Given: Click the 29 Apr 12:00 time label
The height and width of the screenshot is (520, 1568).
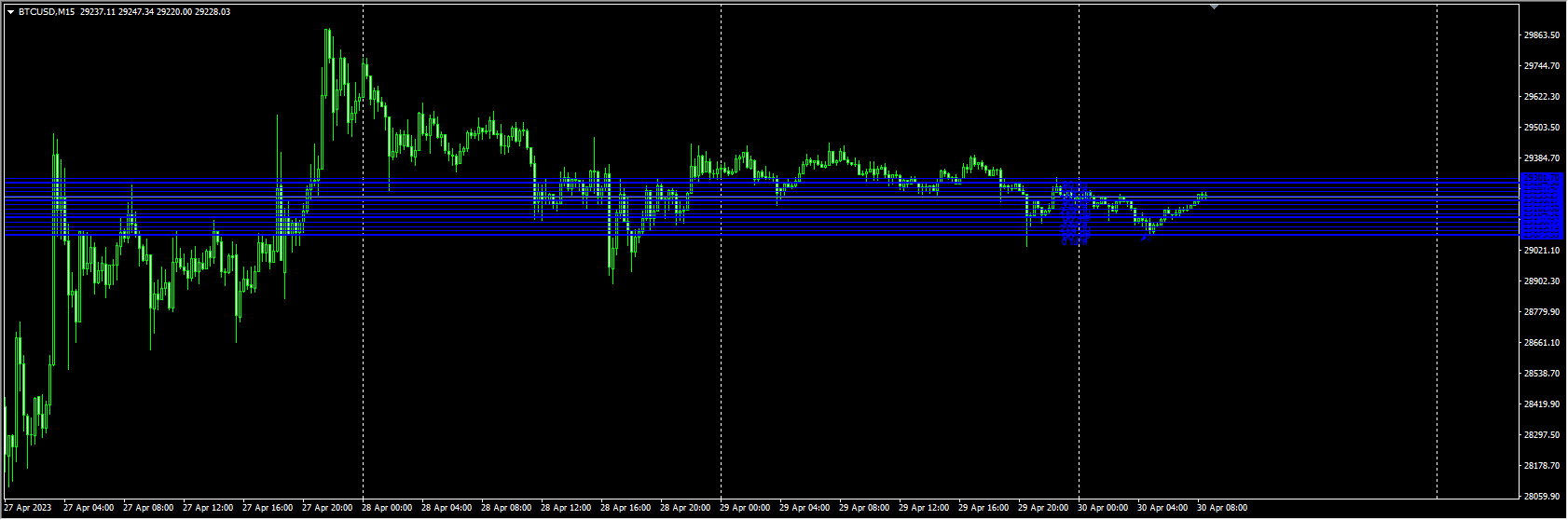Looking at the screenshot, I should pos(924,508).
